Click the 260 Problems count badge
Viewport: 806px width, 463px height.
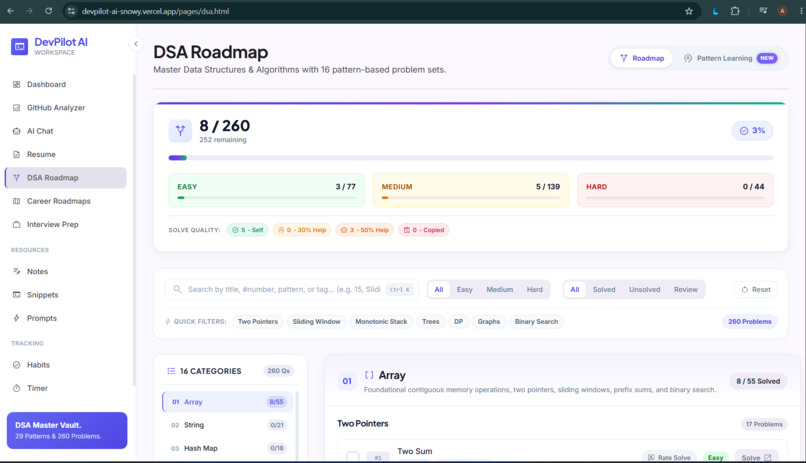click(x=749, y=322)
